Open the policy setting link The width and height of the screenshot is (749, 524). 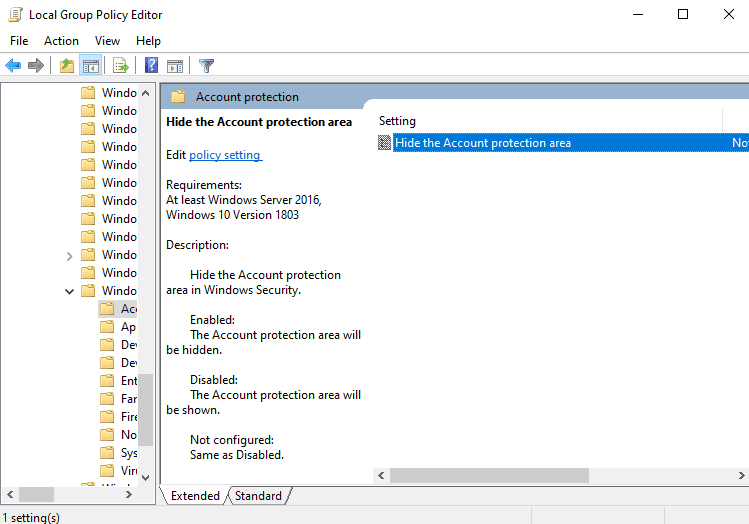pos(225,155)
